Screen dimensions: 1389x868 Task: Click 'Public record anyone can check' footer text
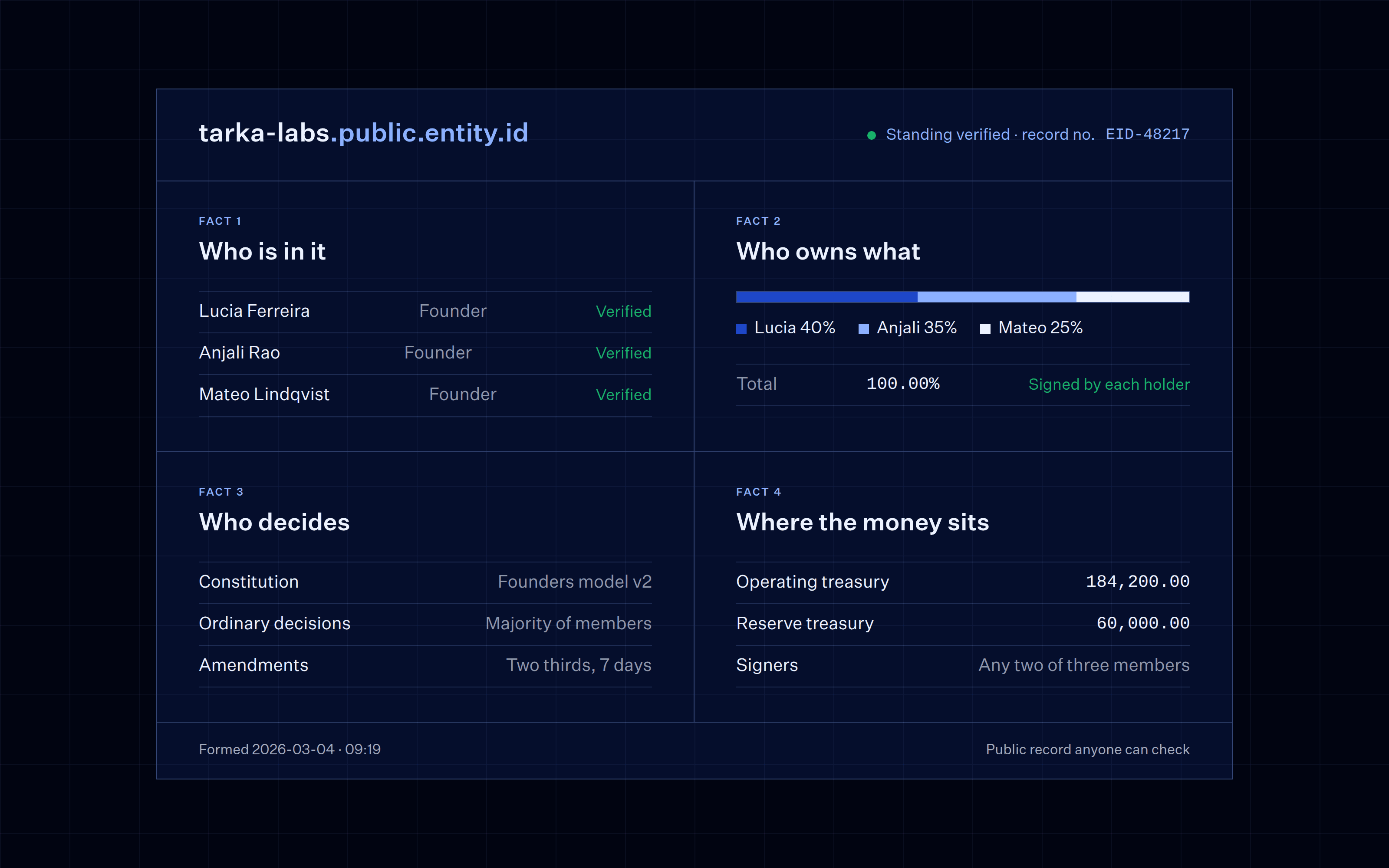[x=1088, y=750]
